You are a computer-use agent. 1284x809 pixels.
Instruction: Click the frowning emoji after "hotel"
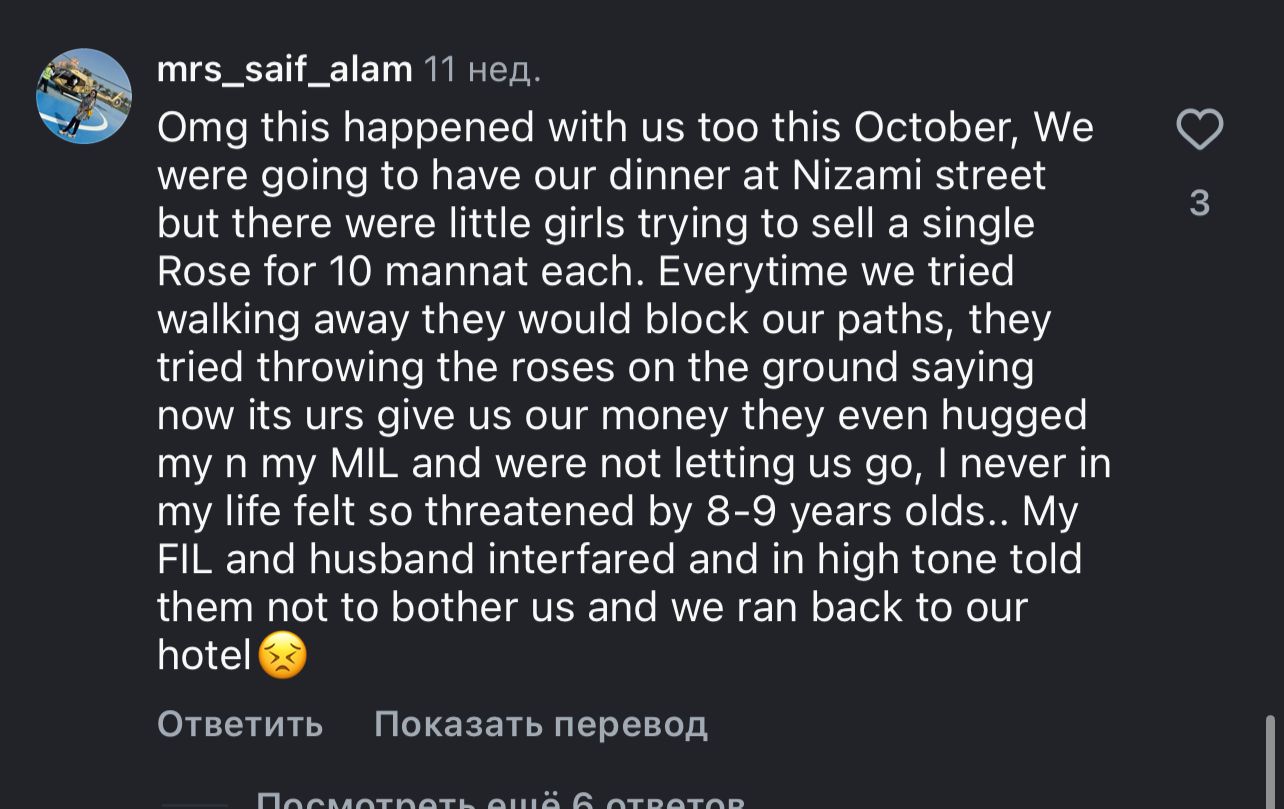(283, 656)
